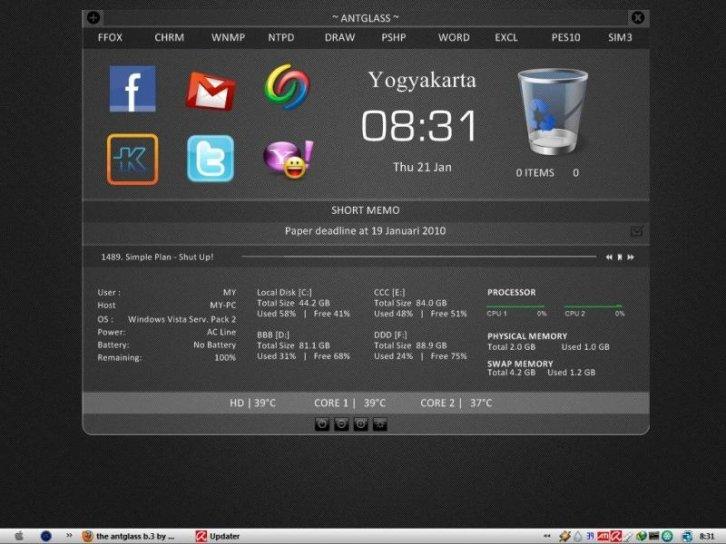Open the Recycle Bin icon
The width and height of the screenshot is (726, 544).
(x=552, y=111)
